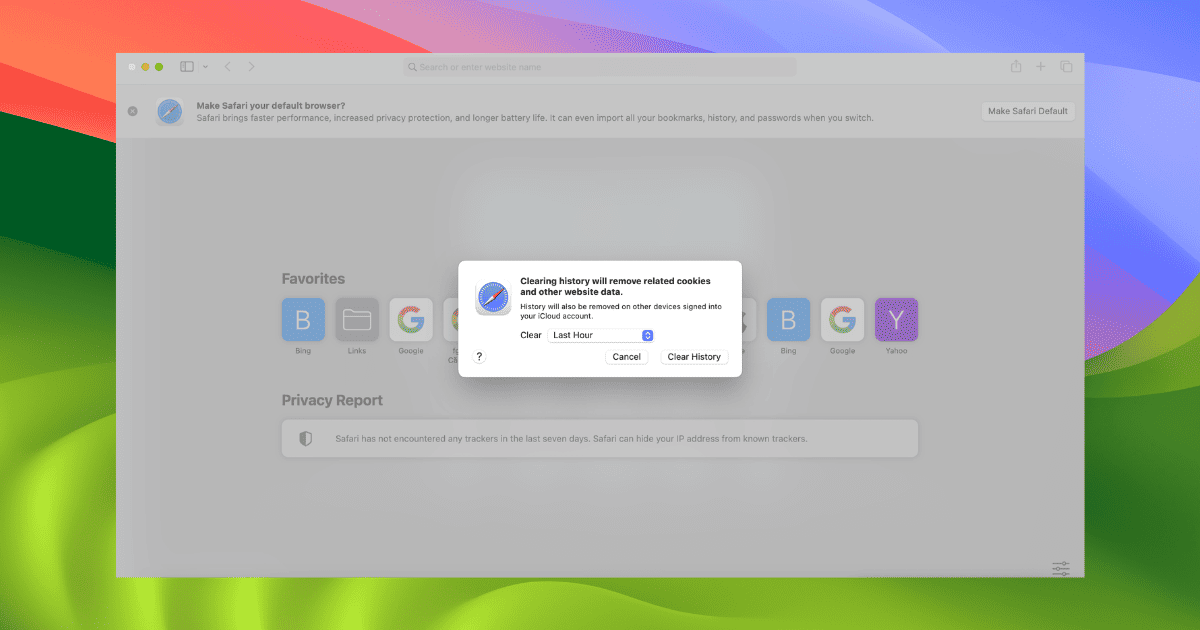The width and height of the screenshot is (1200, 630).
Task: Open the start page customization settings icon
Action: [x=1061, y=568]
